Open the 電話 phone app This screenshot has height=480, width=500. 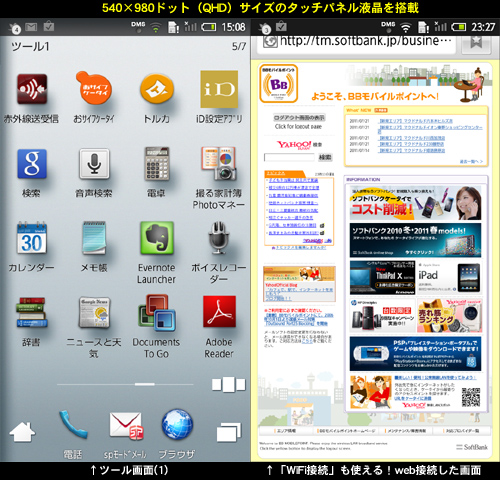73,425
